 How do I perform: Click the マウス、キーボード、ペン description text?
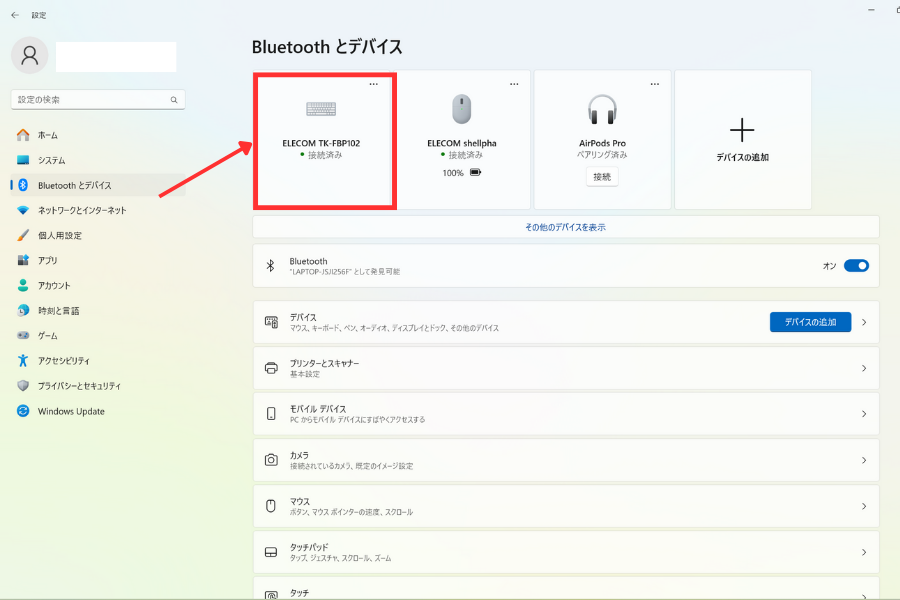tap(394, 328)
